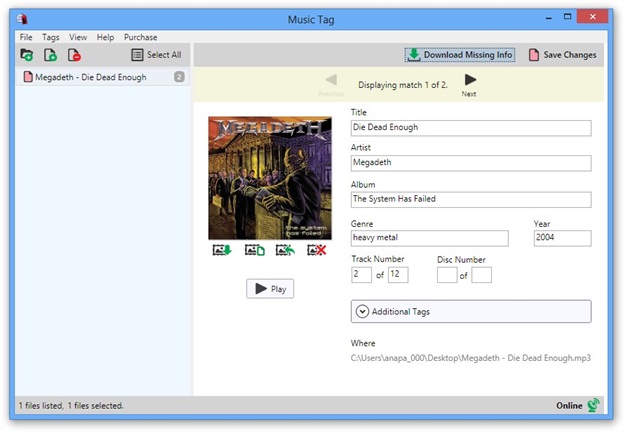Click the total tracks field showing 12
Image resolution: width=625 pixels, height=433 pixels.
(398, 275)
